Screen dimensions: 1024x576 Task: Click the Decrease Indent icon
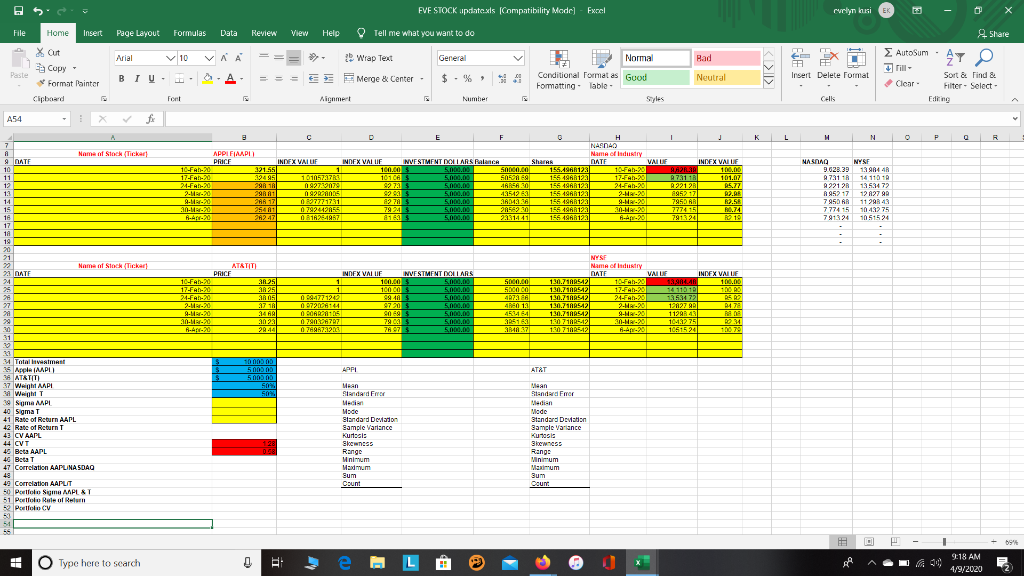[313, 79]
